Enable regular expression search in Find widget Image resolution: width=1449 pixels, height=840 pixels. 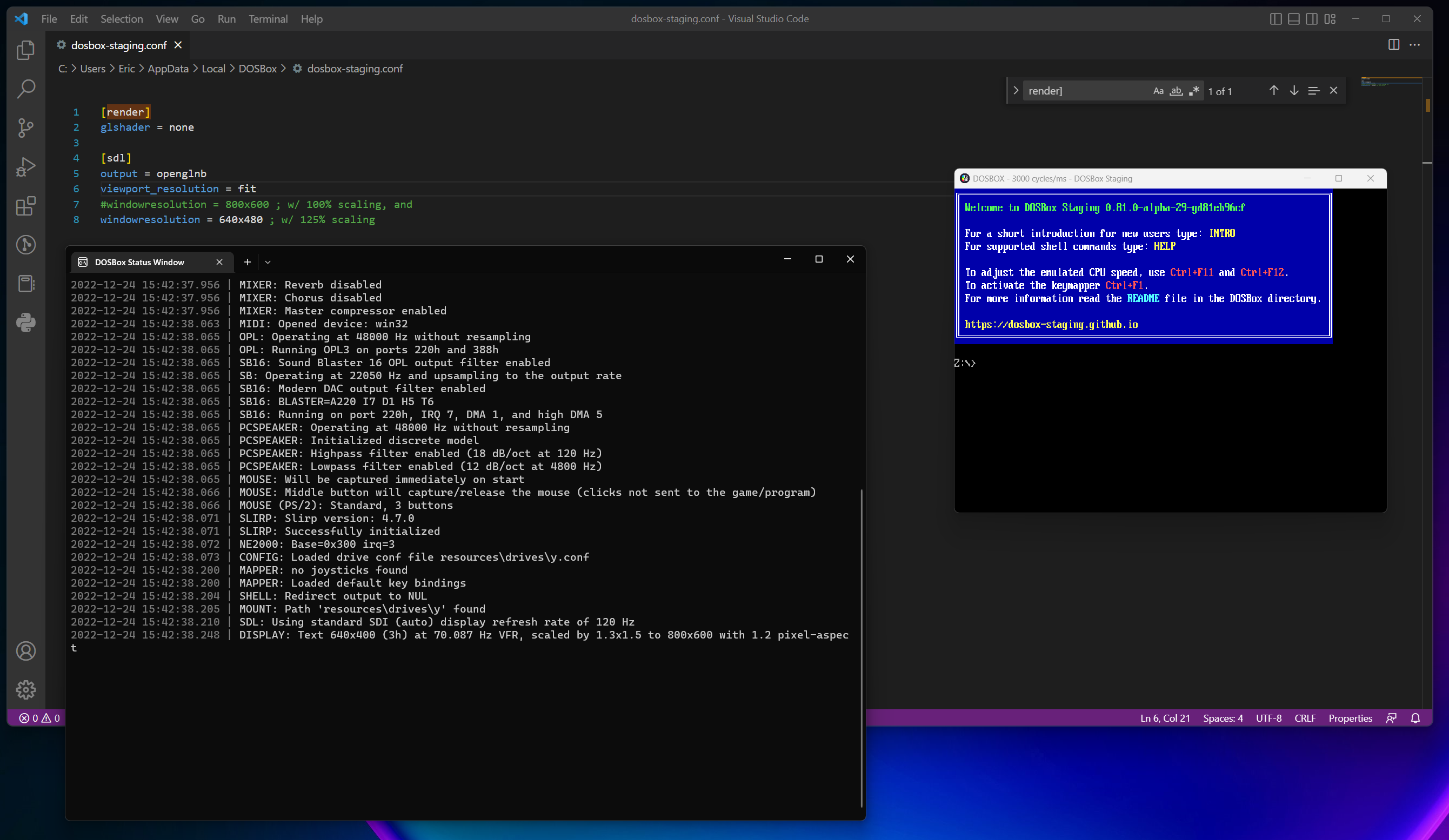pos(1194,91)
